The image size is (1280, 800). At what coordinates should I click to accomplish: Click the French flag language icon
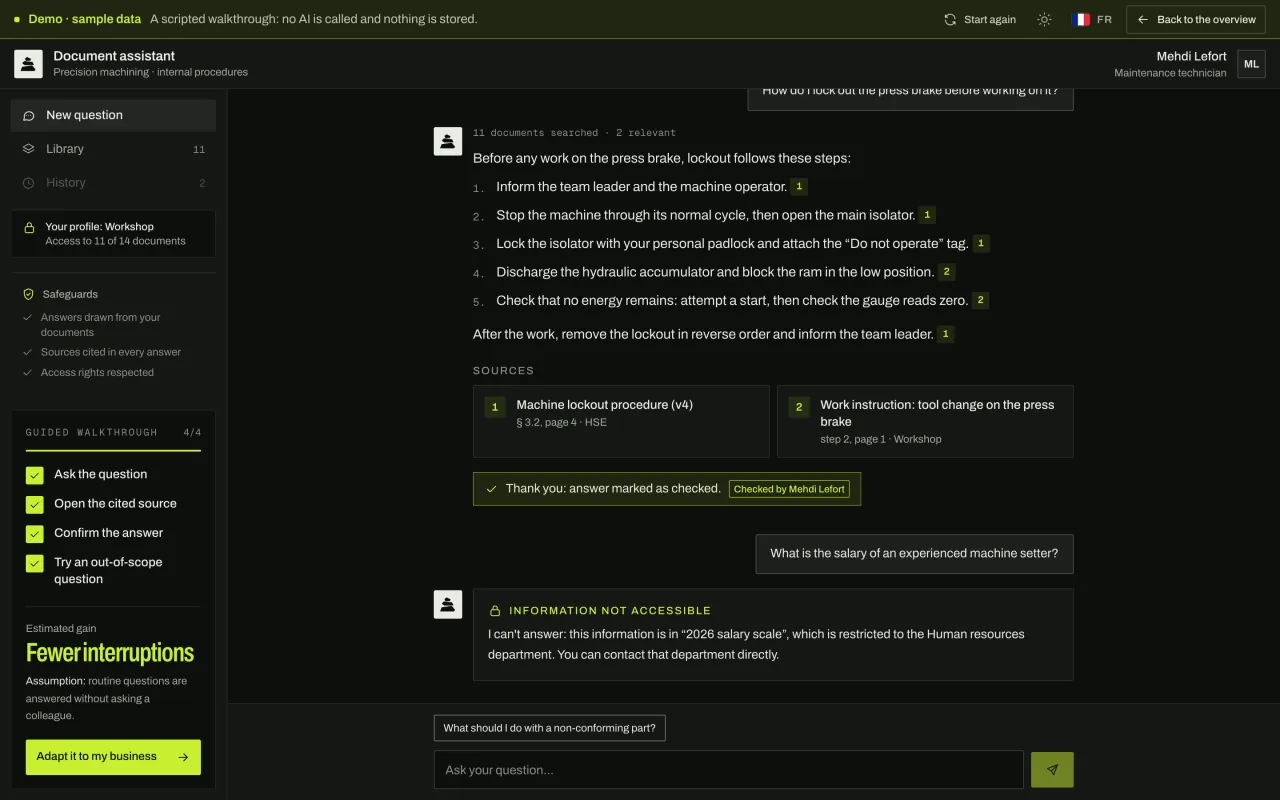point(1081,19)
